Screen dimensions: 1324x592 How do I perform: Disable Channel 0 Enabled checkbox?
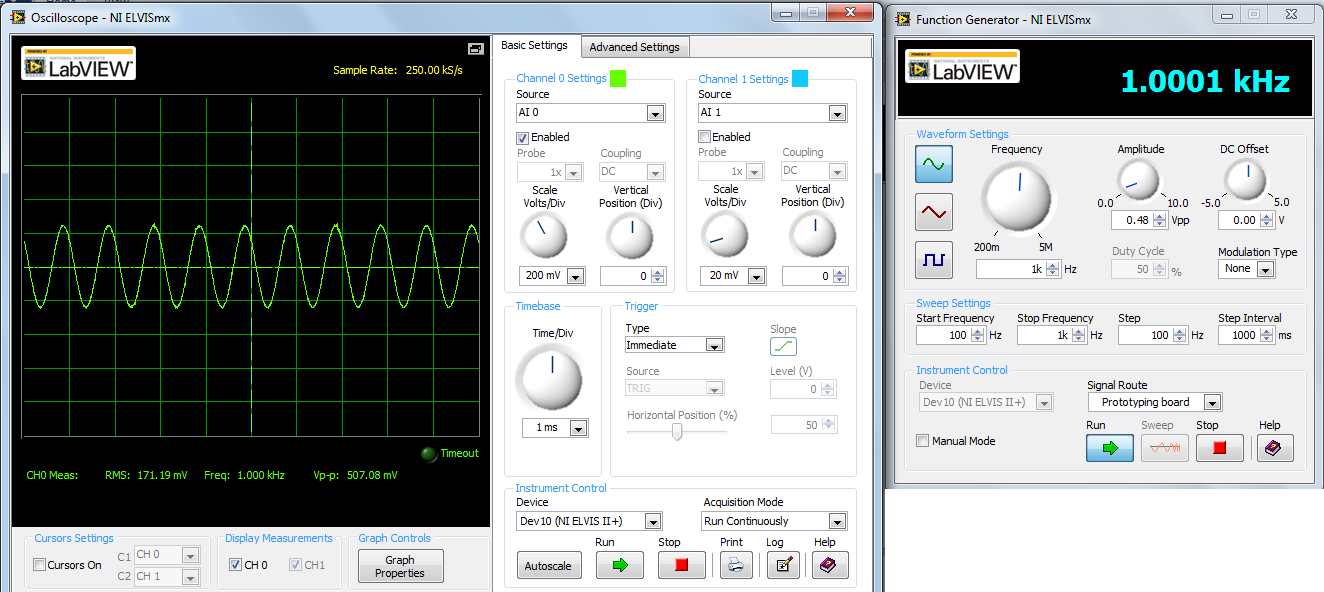pos(522,137)
